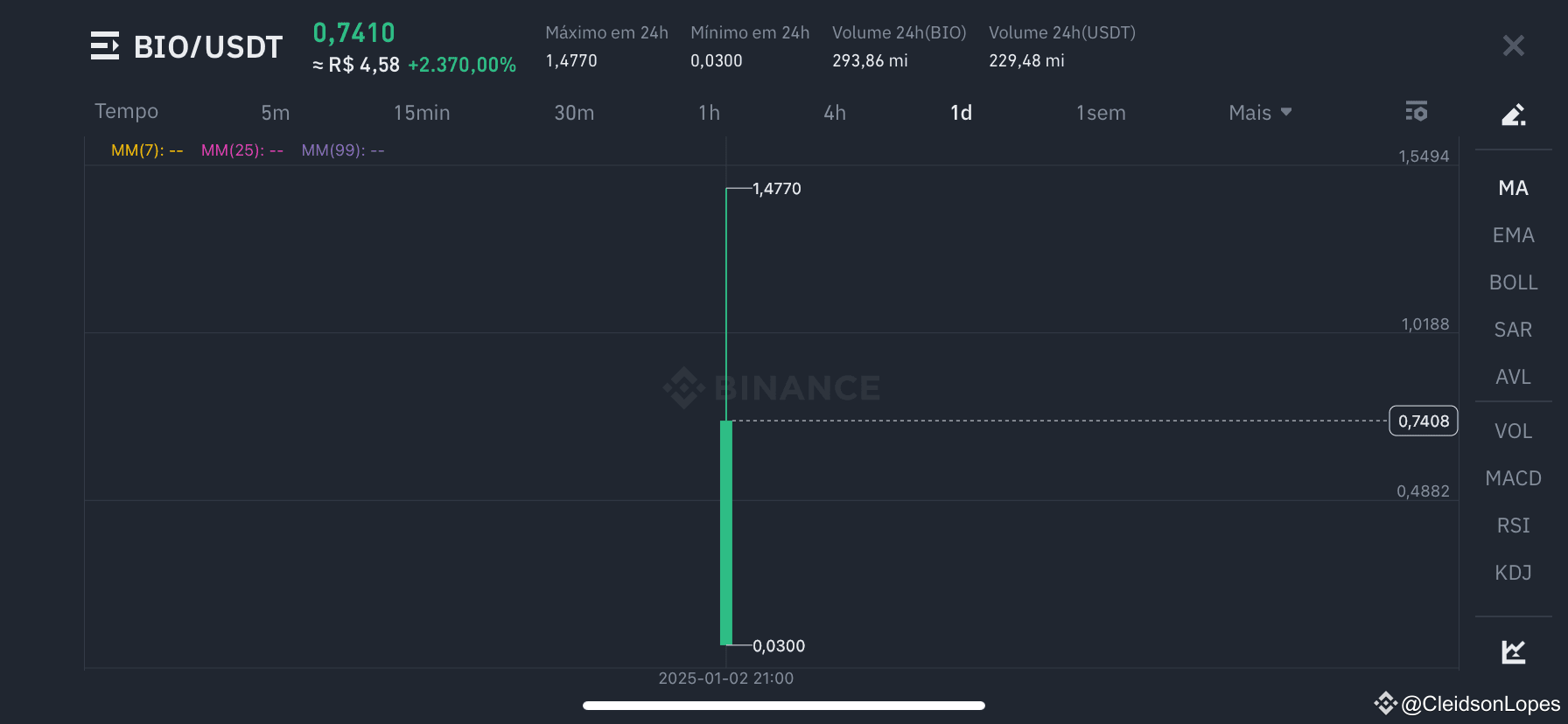Image resolution: width=1568 pixels, height=724 pixels.
Task: Enable the BOLL indicator
Action: tap(1513, 282)
